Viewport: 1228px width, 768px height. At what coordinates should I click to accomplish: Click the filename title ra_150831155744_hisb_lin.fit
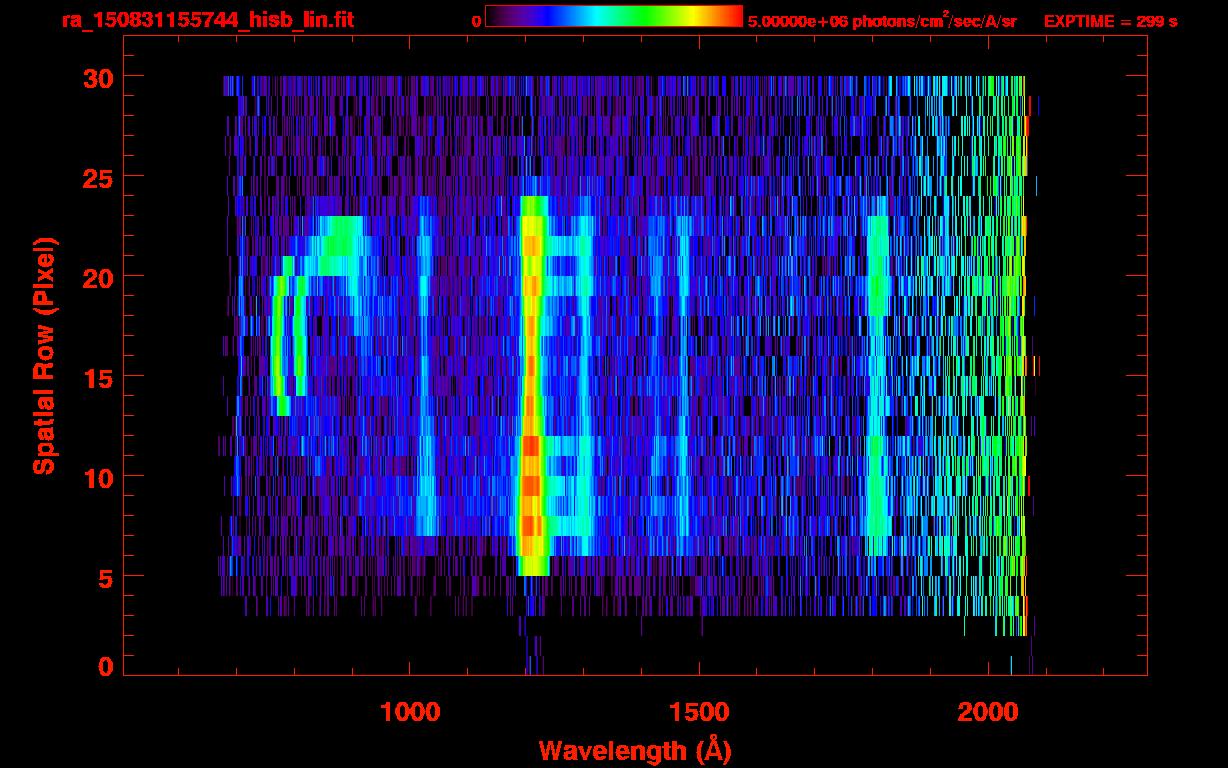[207, 20]
